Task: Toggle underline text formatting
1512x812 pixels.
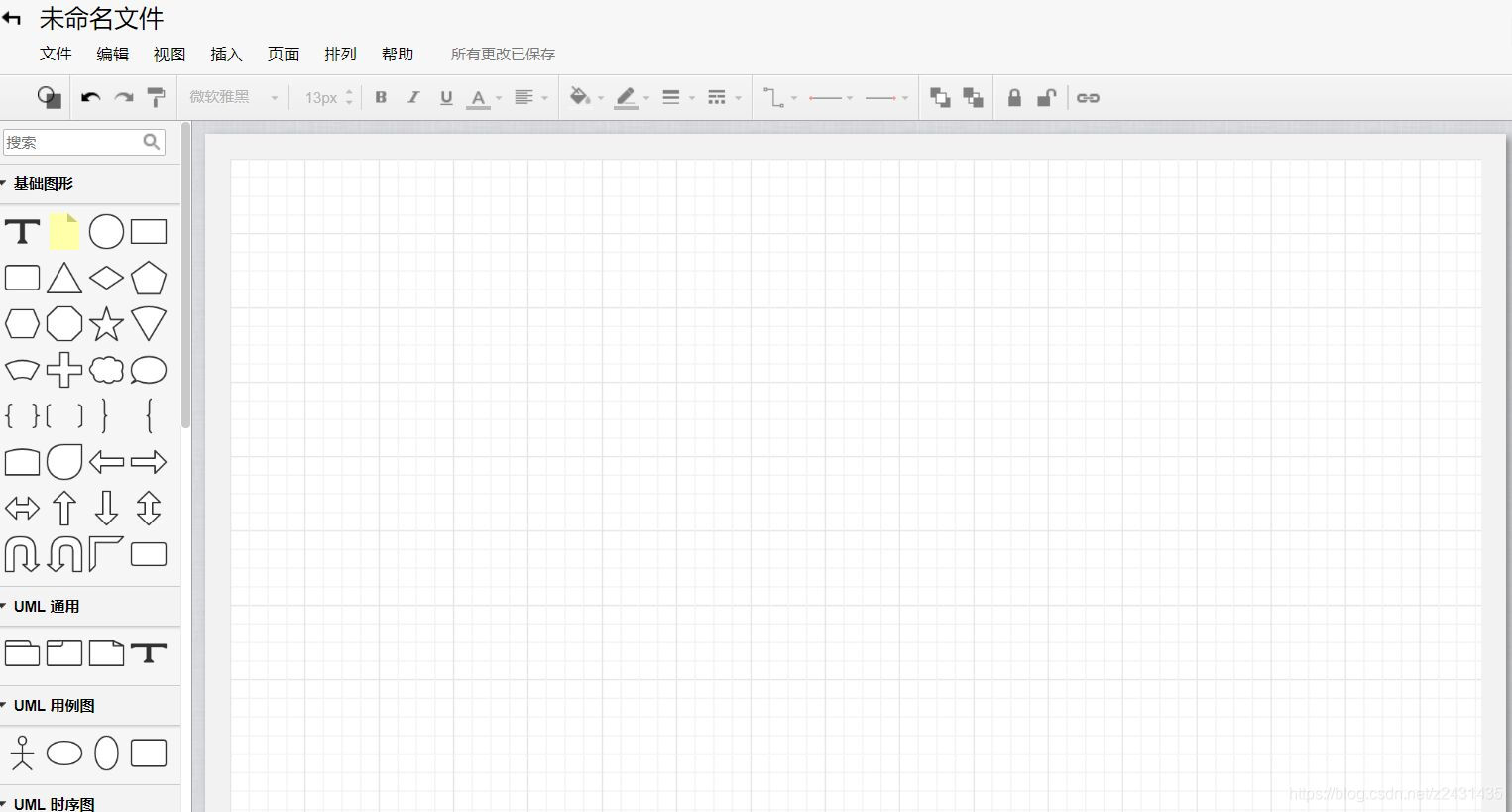Action: point(446,97)
